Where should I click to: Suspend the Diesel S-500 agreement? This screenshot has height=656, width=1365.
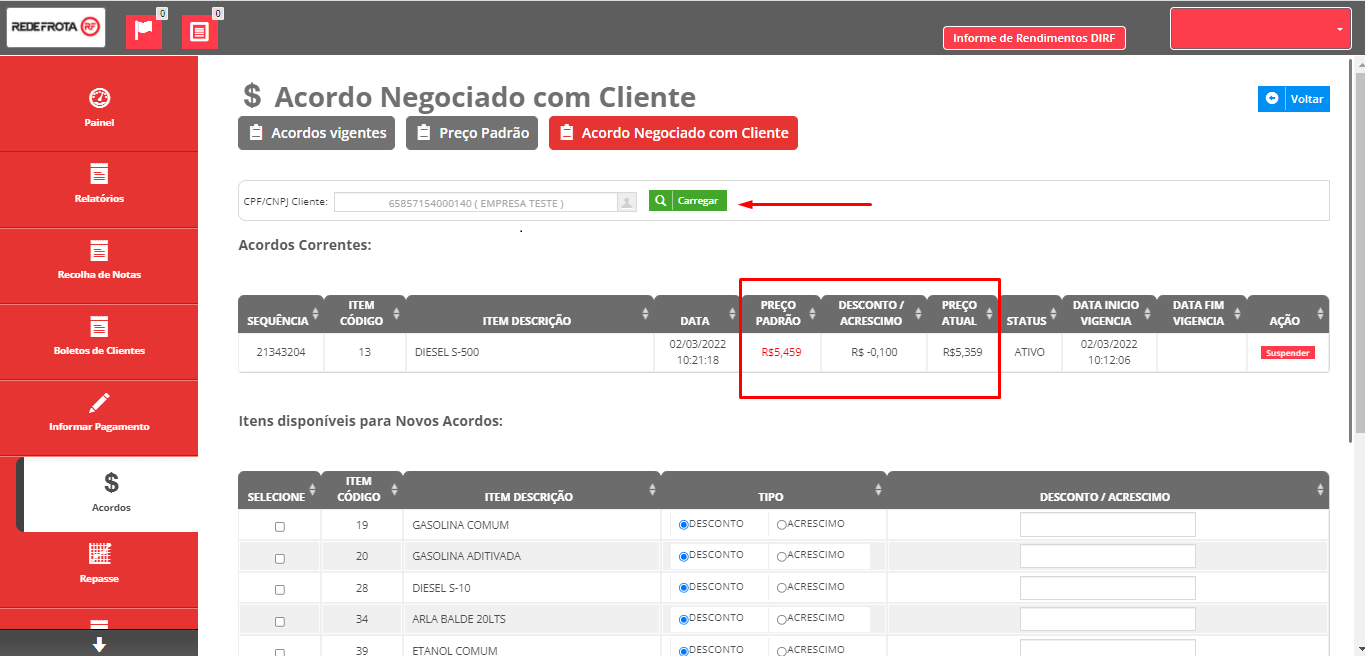1288,353
